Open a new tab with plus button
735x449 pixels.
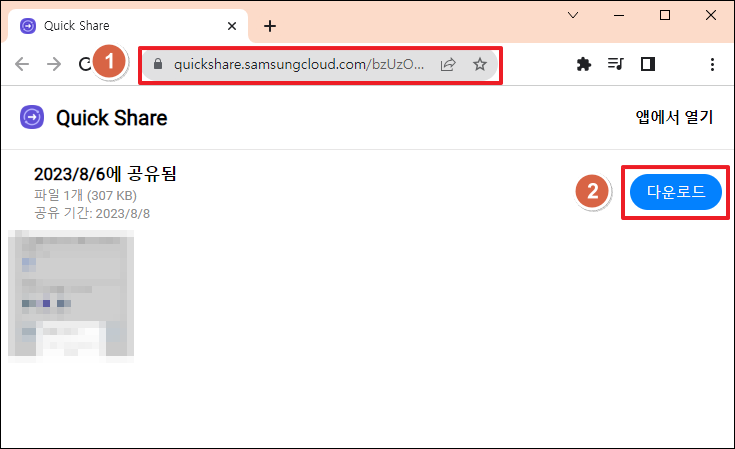(x=270, y=26)
